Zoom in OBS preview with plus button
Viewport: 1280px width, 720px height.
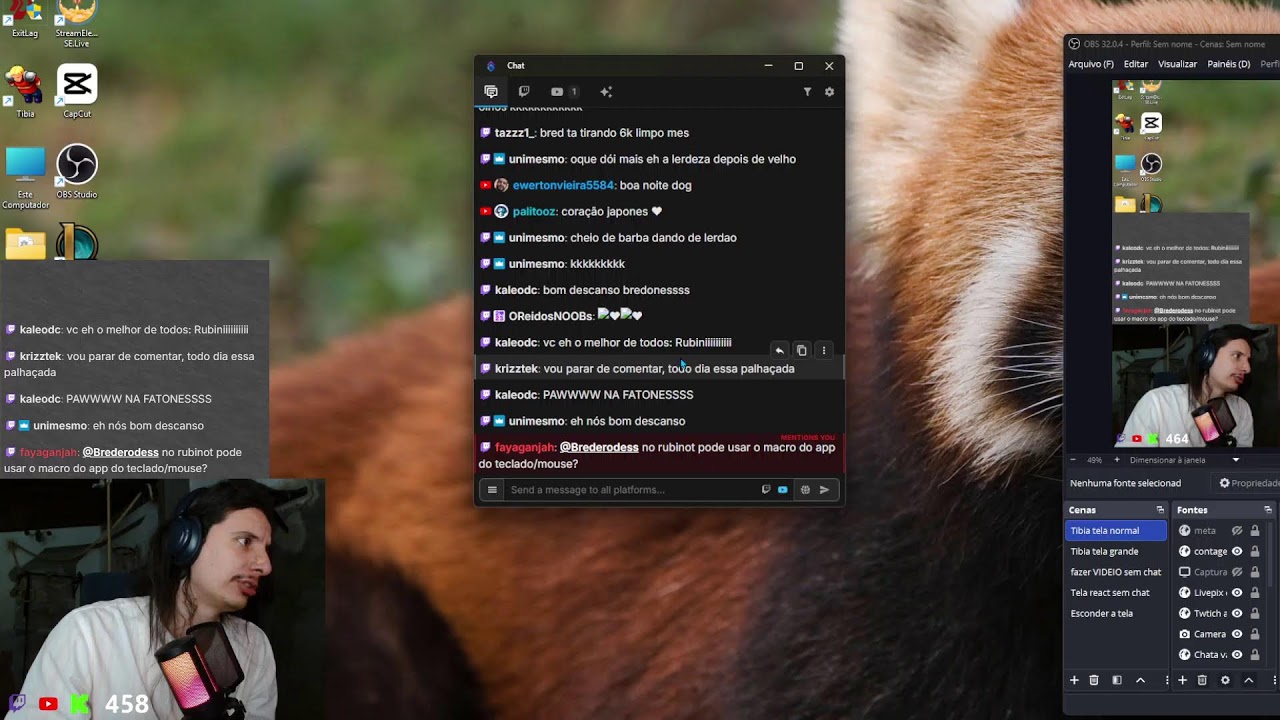point(1119,460)
